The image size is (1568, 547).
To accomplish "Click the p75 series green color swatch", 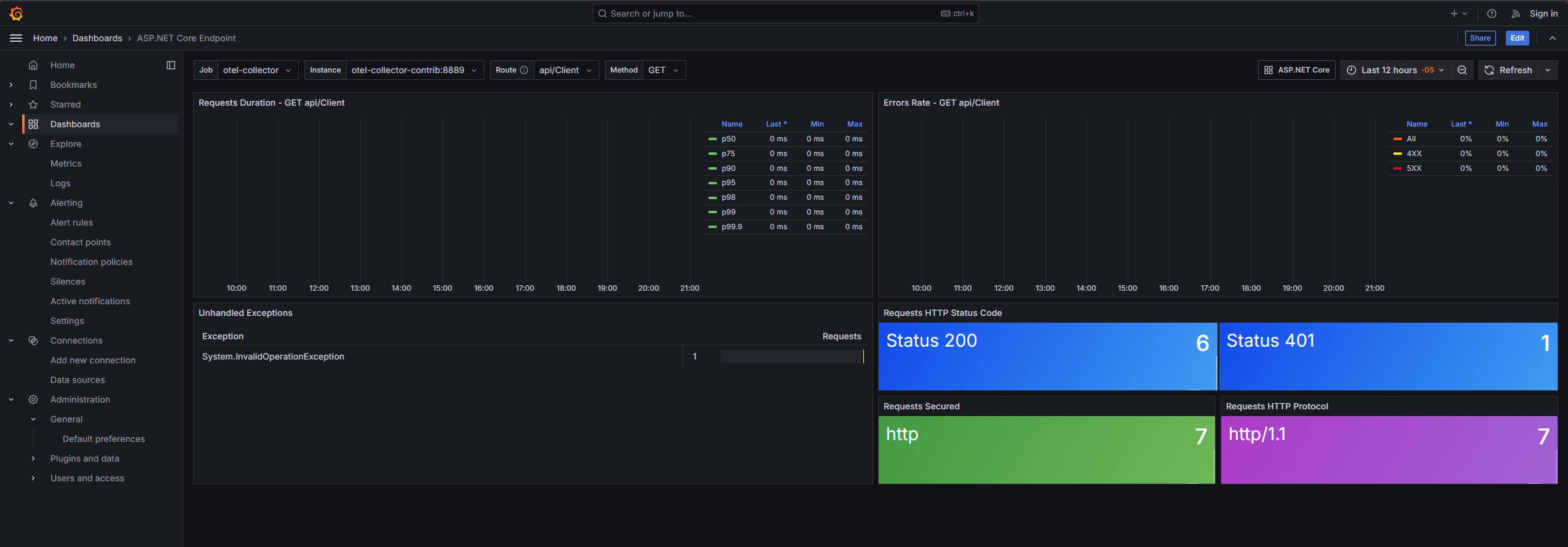I will 712,154.
